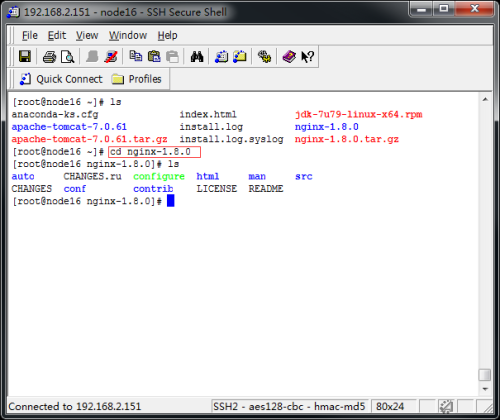Maximize the SSH Secure Shell window

point(444,9)
